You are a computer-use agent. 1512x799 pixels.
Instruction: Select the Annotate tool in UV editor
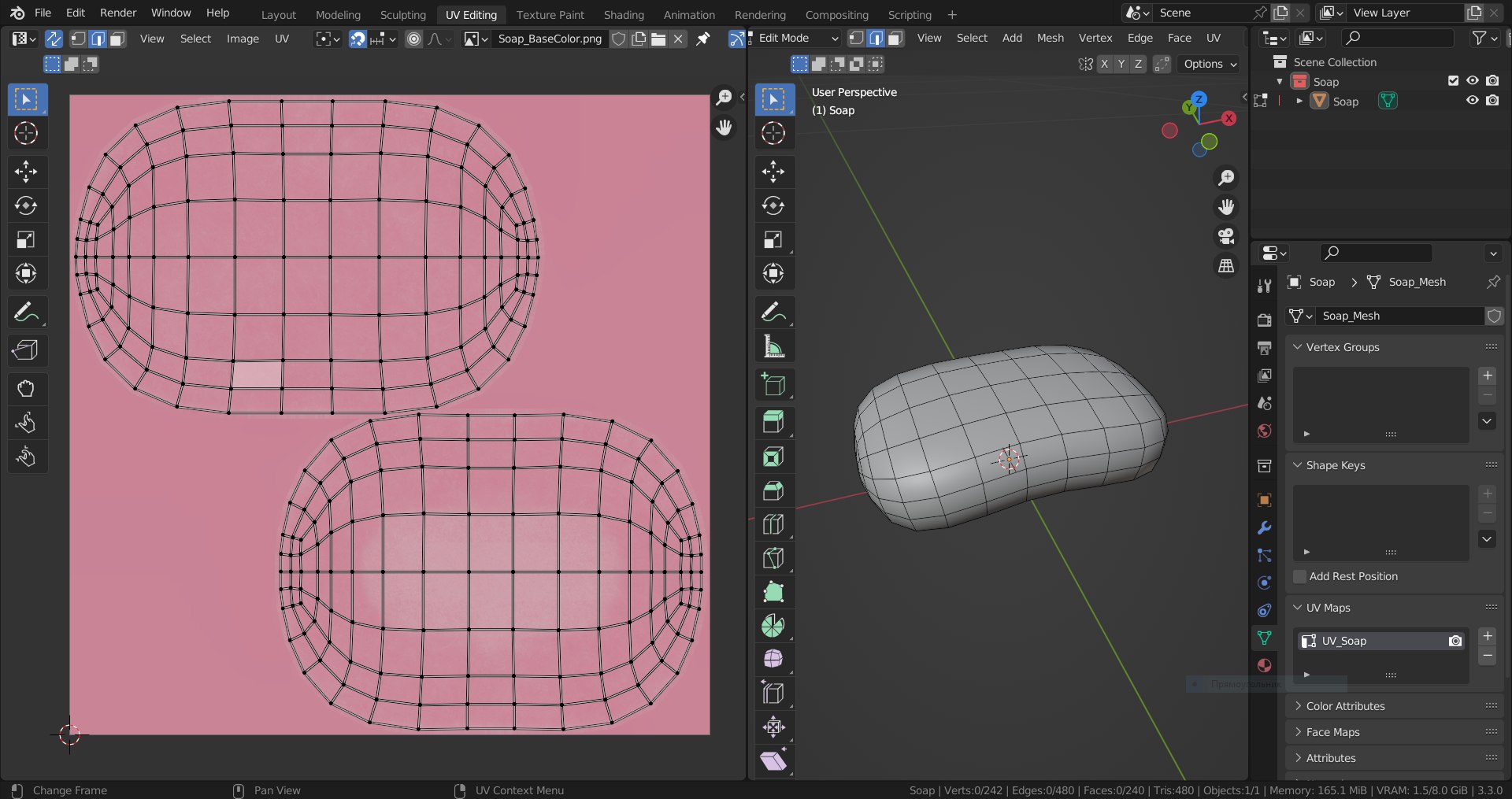(x=27, y=312)
